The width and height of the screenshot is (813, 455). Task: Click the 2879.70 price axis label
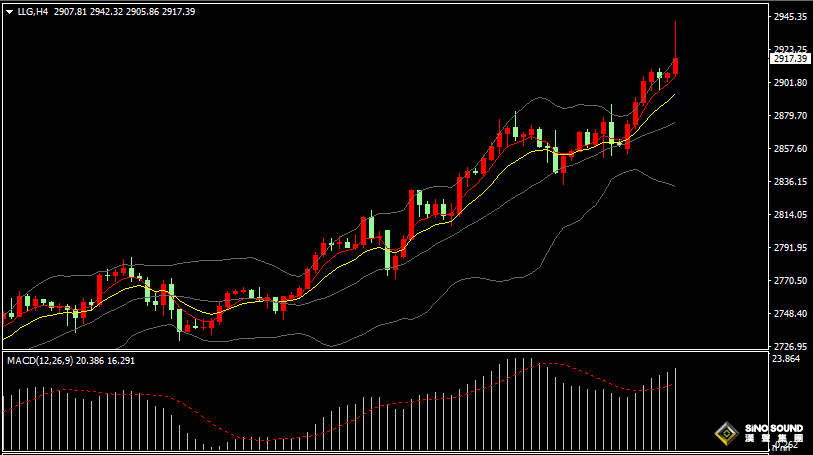pyautogui.click(x=790, y=116)
